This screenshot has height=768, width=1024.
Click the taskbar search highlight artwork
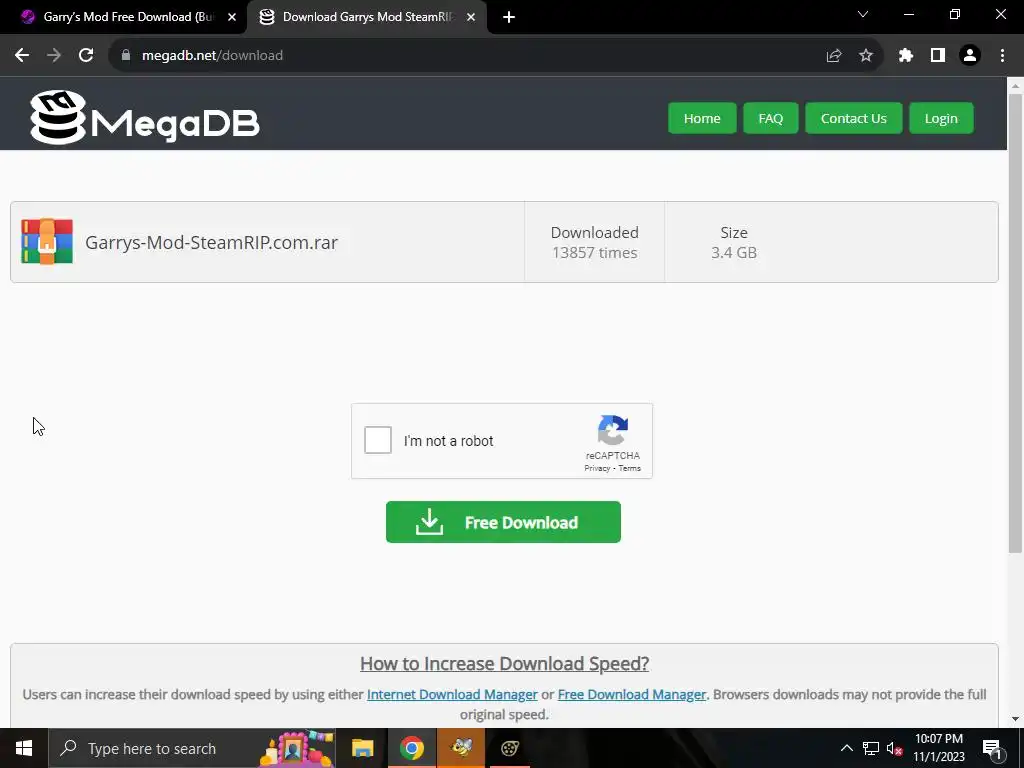(296, 748)
